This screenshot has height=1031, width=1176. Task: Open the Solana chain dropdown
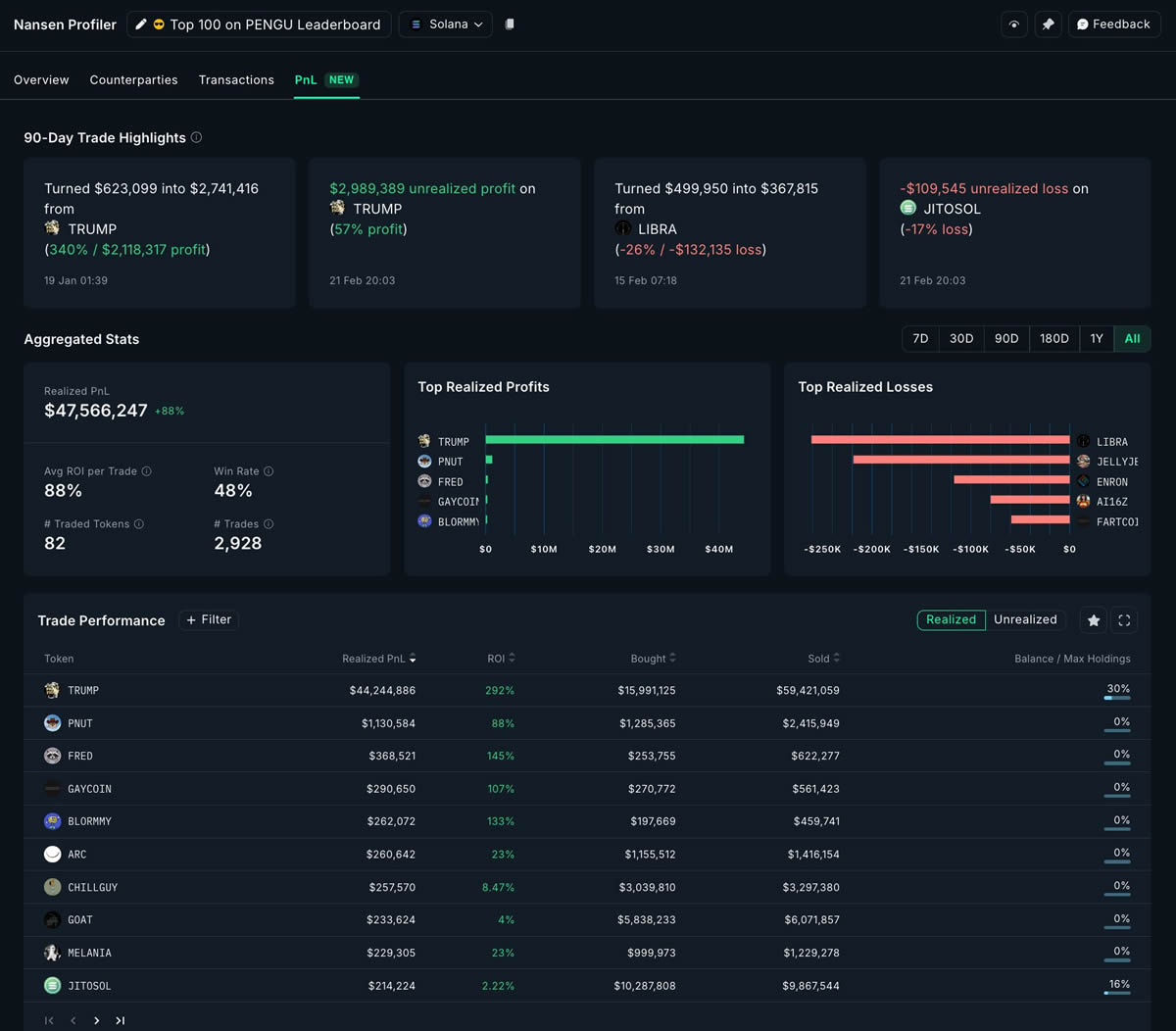446,25
